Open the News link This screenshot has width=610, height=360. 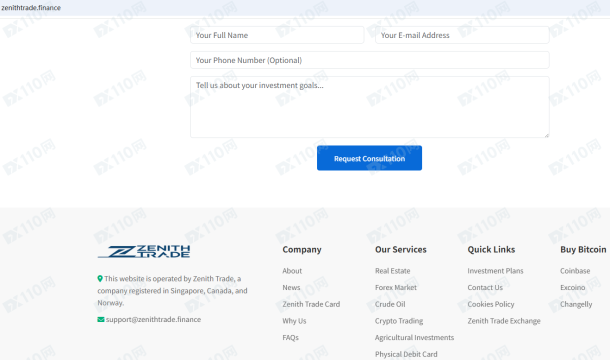(x=291, y=288)
